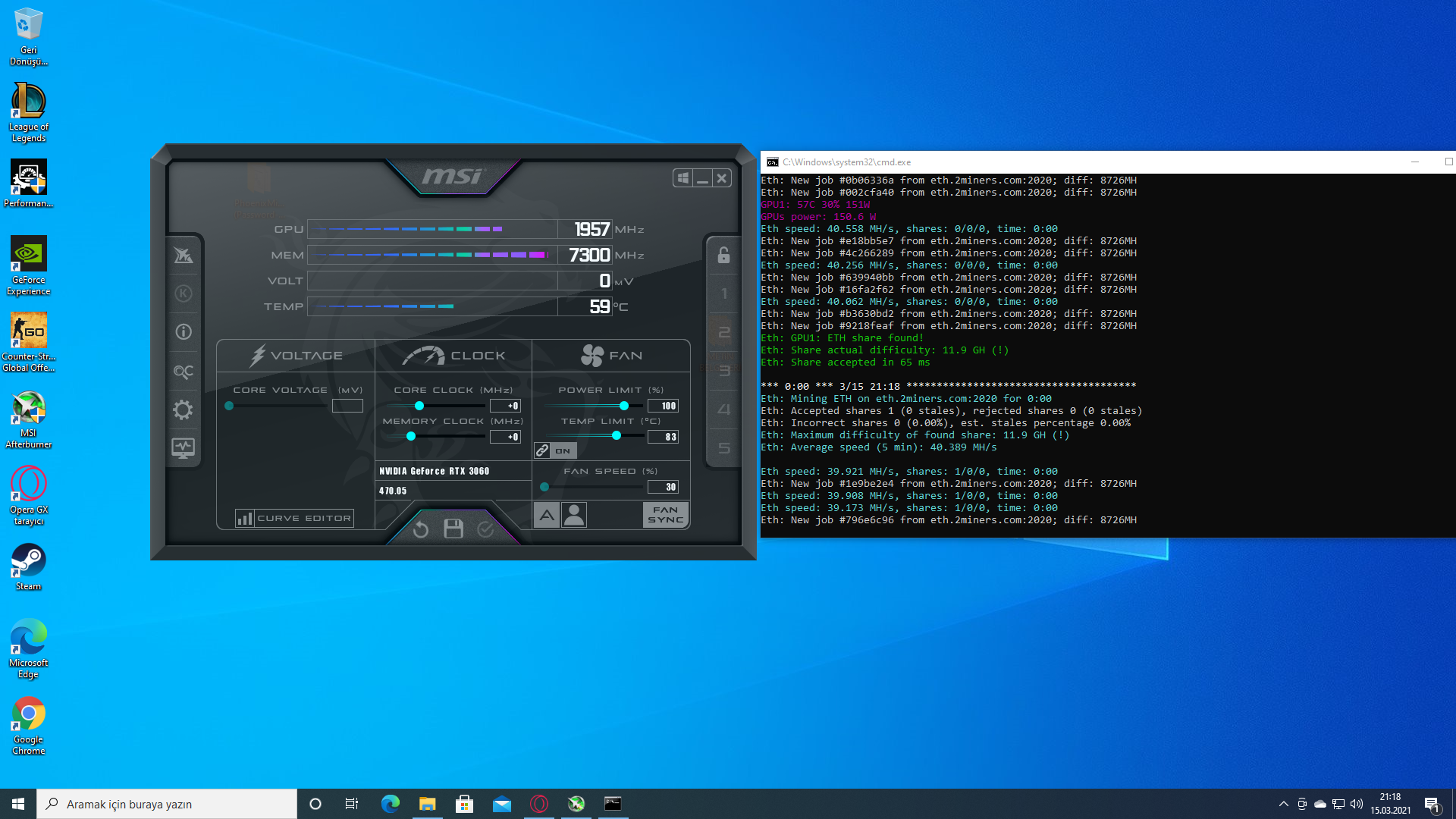Image resolution: width=1456 pixels, height=819 pixels.
Task: Open Opera GX browser desktop shortcut
Action: click(29, 495)
